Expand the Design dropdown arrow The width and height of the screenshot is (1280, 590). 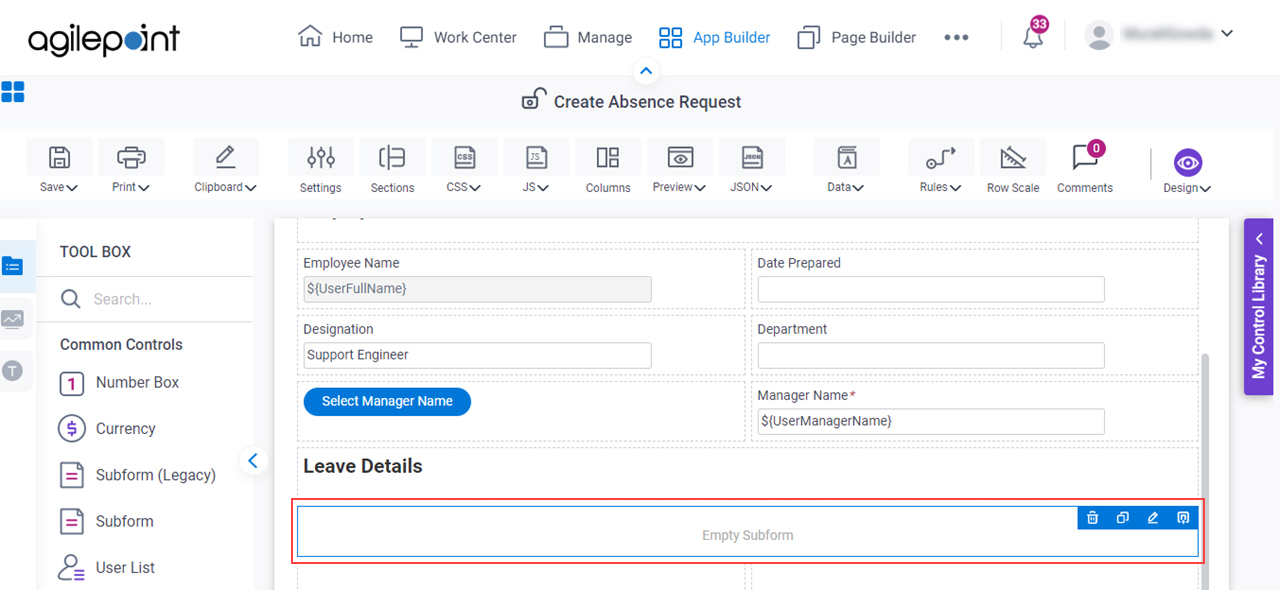click(1205, 189)
